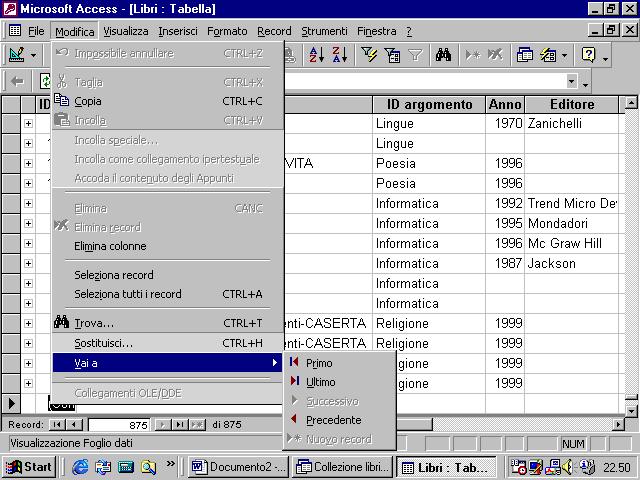Open the Visualizza menu
The height and width of the screenshot is (480, 640).
click(x=126, y=31)
